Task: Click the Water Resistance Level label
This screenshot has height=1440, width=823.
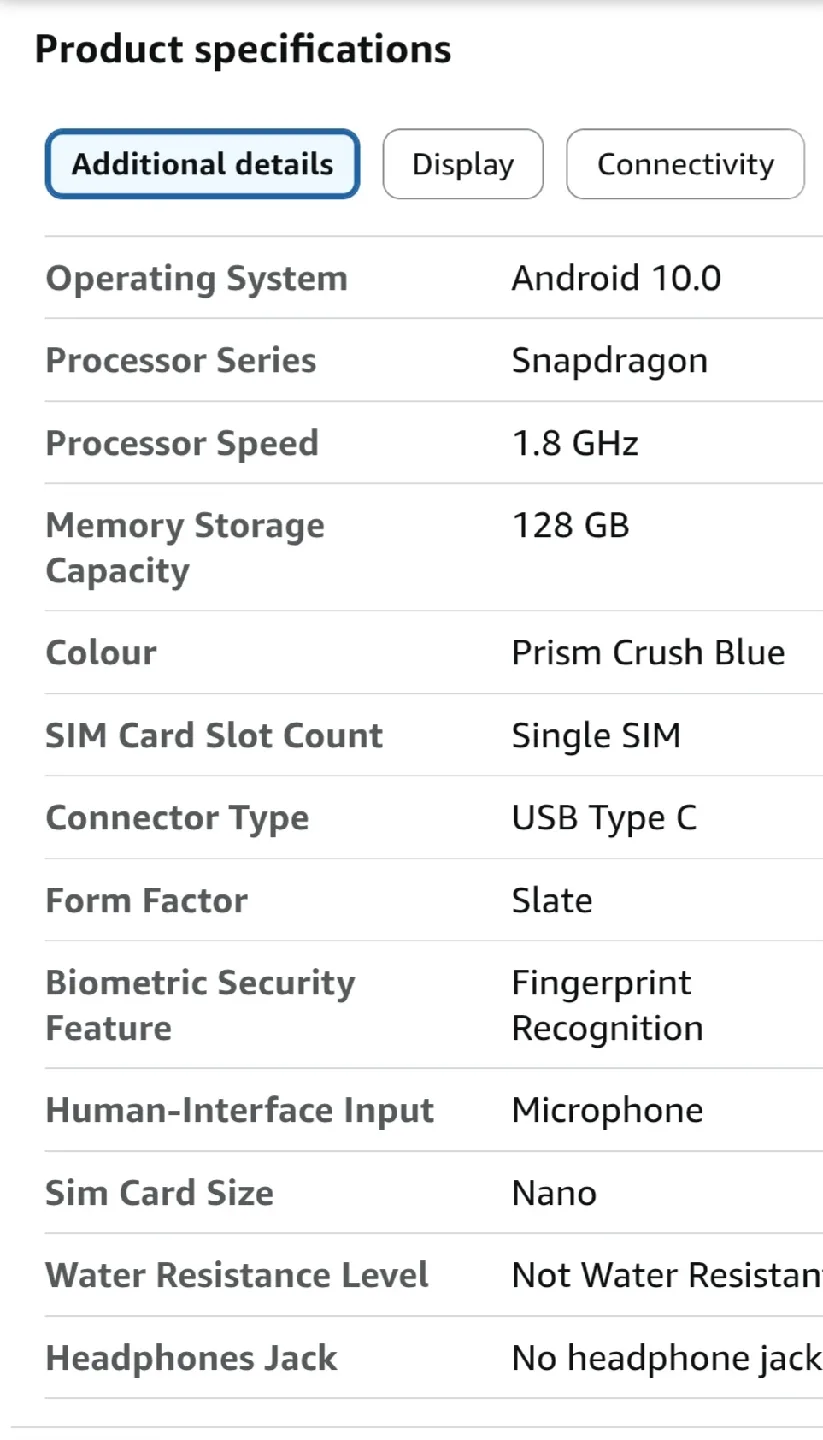Action: point(237,1275)
